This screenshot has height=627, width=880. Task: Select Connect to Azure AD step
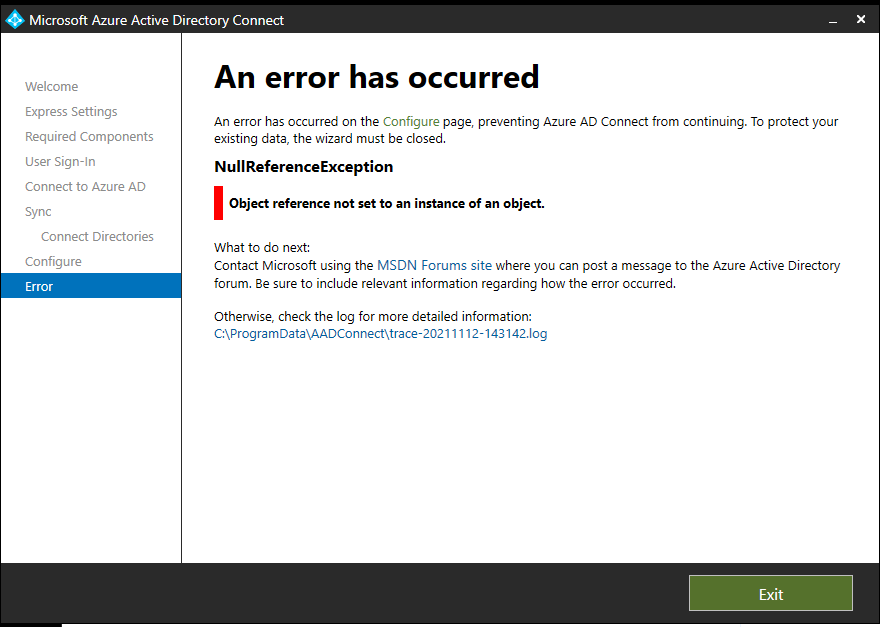pyautogui.click(x=85, y=186)
